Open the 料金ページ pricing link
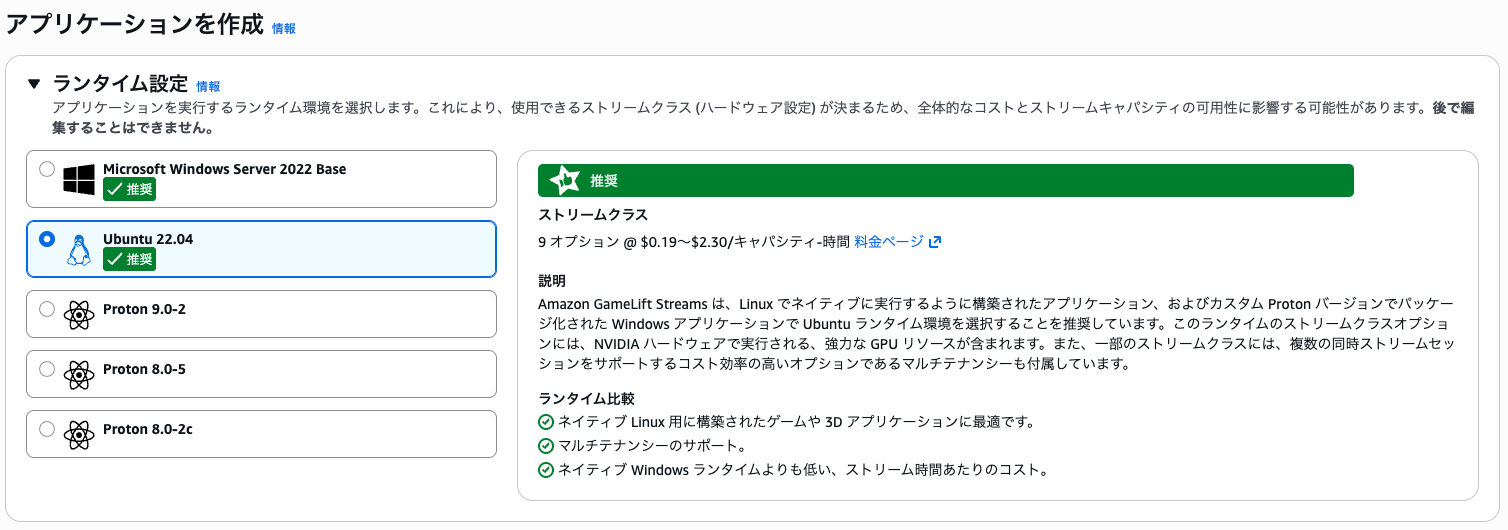 coord(889,242)
